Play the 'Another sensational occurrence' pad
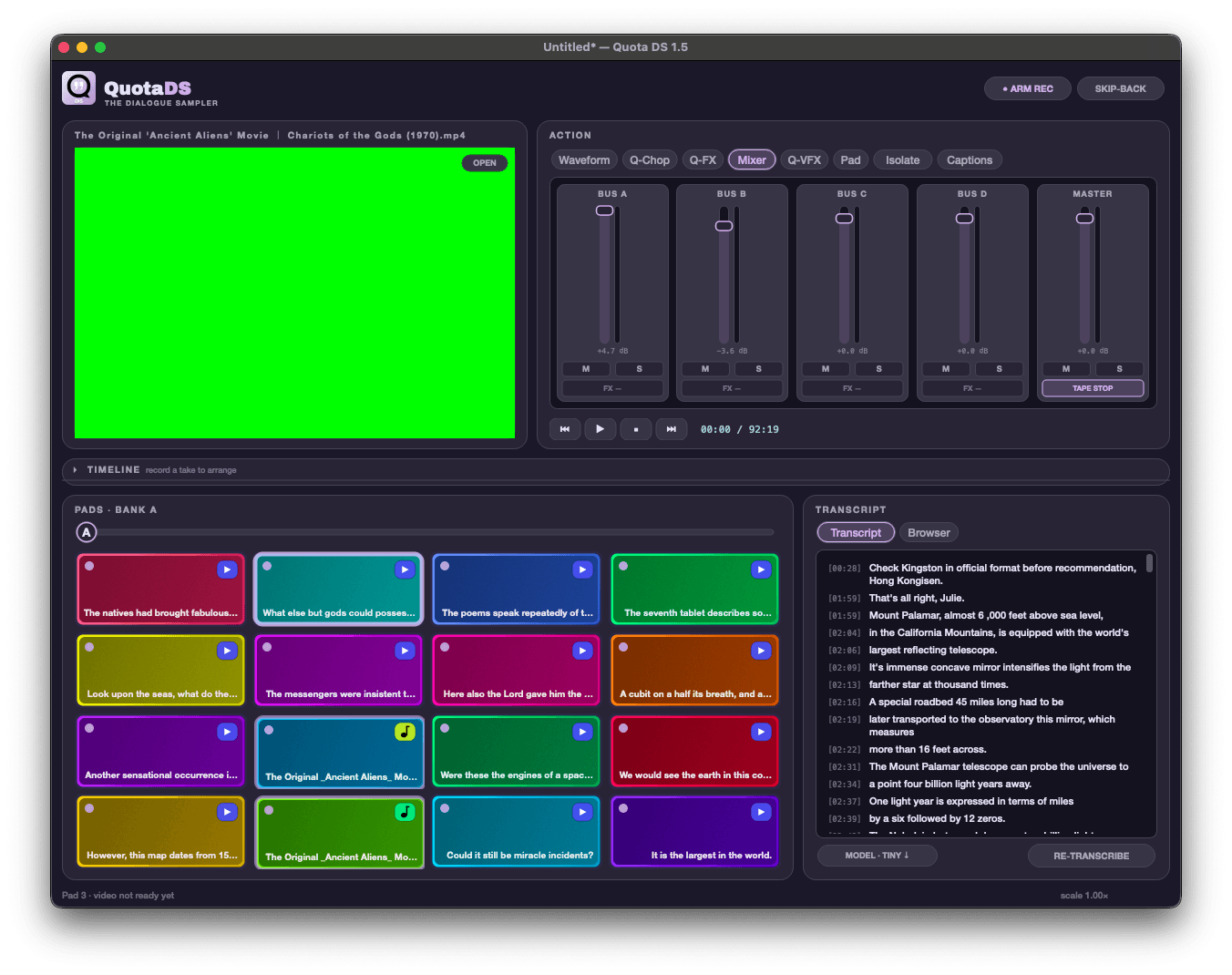 [x=227, y=732]
